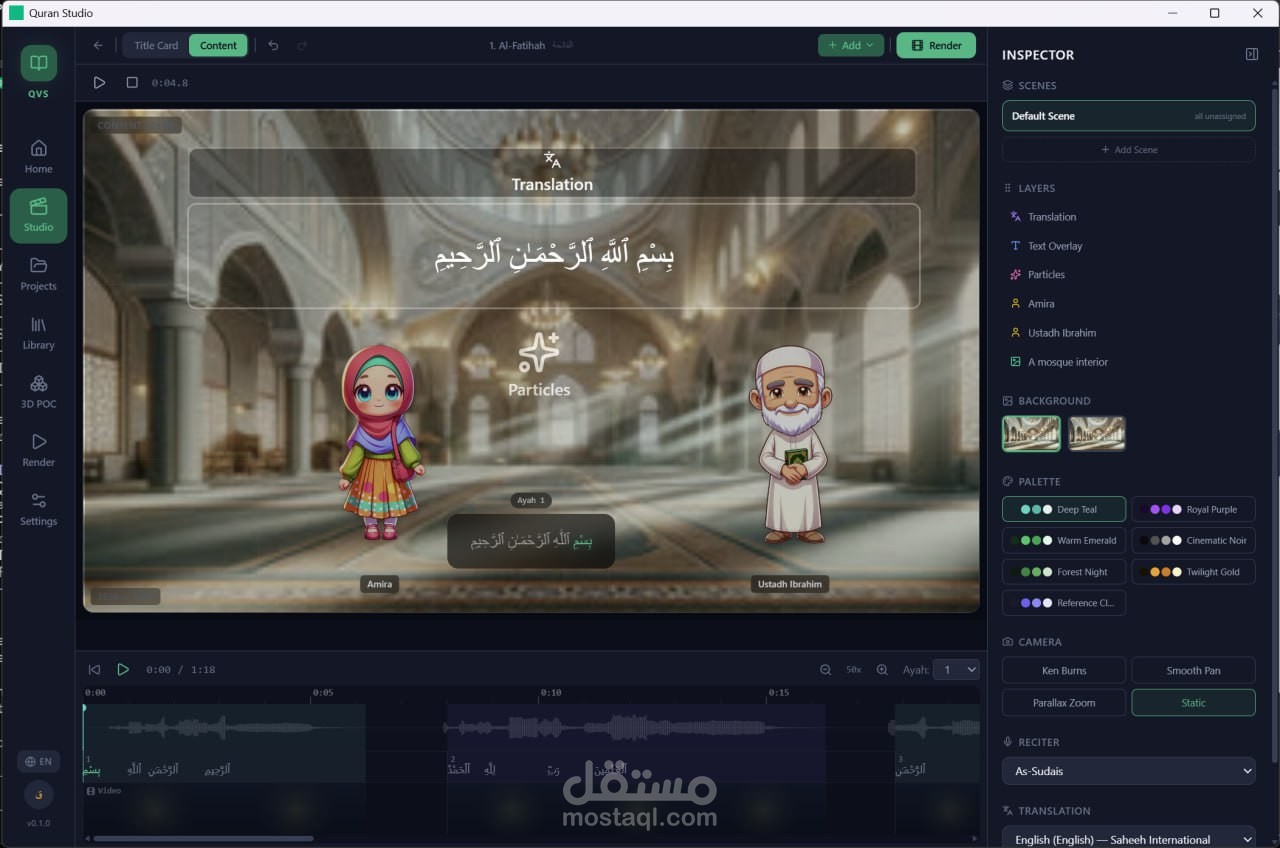
Task: Select Ken Burns camera mode
Action: (1063, 670)
